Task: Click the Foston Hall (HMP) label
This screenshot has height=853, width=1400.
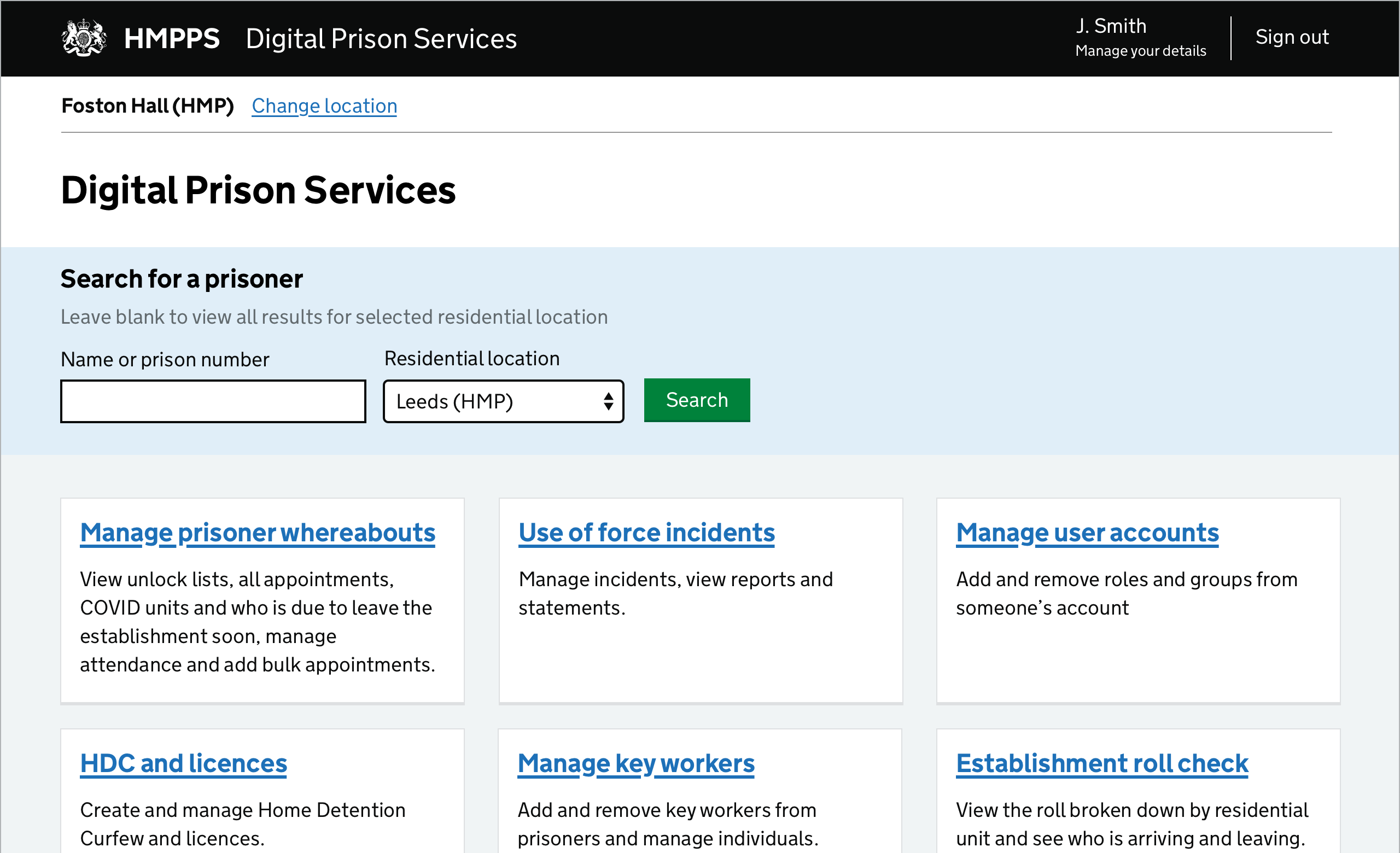Action: click(x=147, y=106)
